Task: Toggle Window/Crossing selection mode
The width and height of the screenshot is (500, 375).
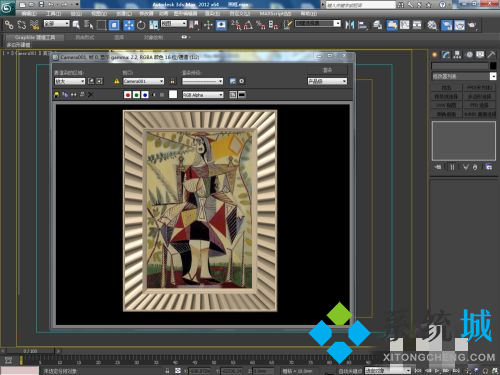Action: pos(114,25)
